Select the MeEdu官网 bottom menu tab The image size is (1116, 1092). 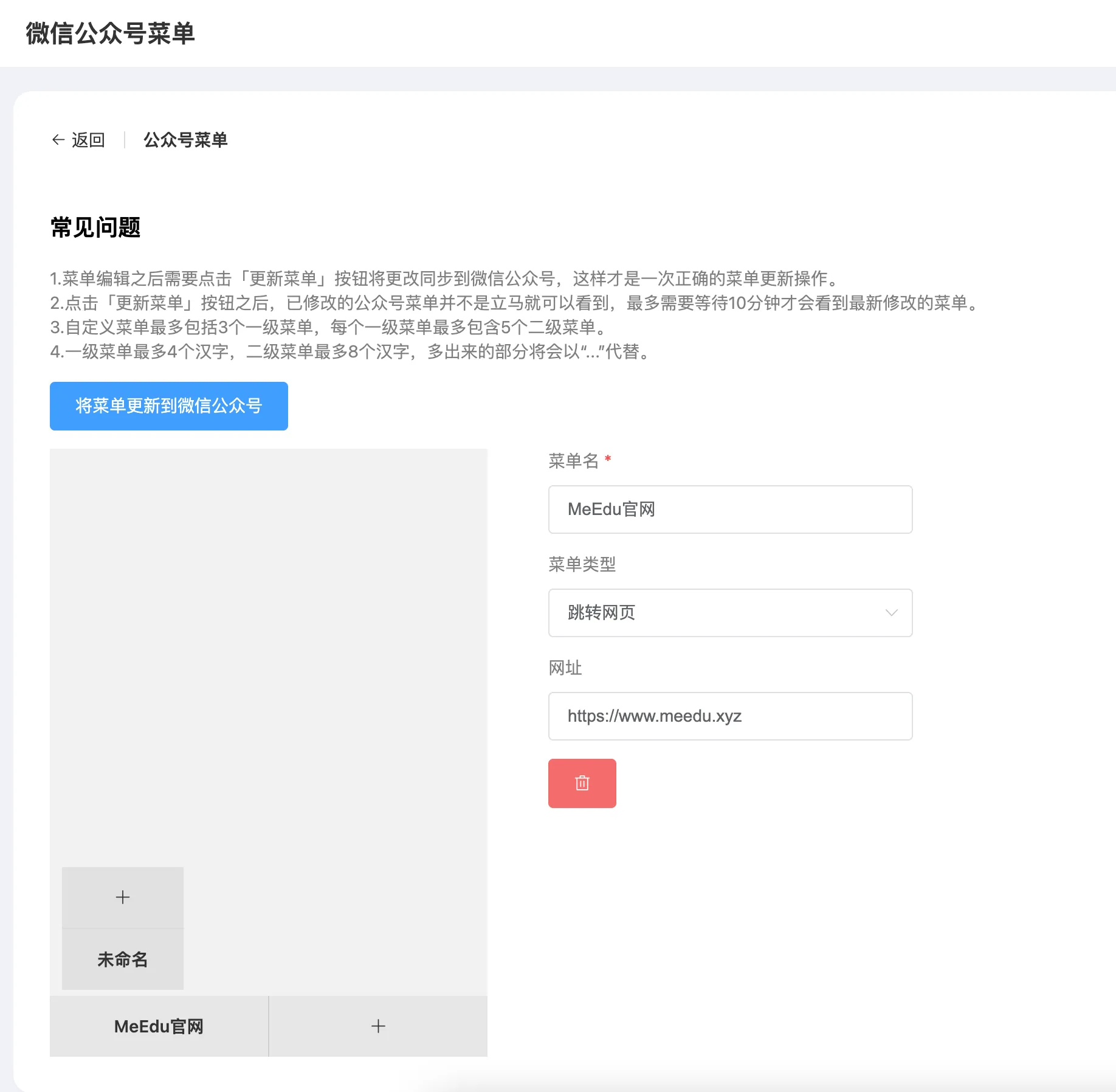click(x=159, y=1026)
